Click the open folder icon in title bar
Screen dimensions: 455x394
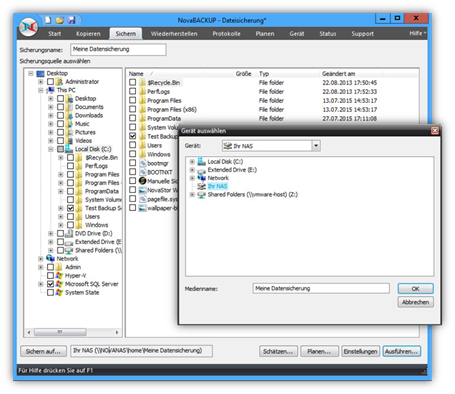(60, 20)
